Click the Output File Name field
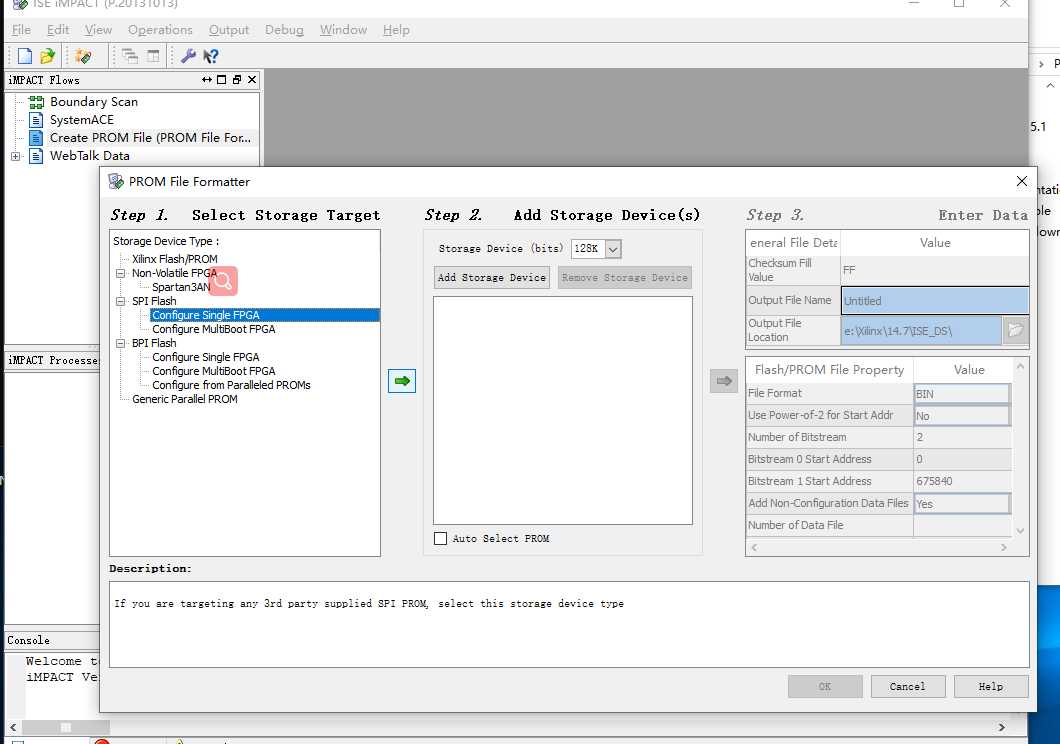This screenshot has height=744, width=1060. pos(935,301)
